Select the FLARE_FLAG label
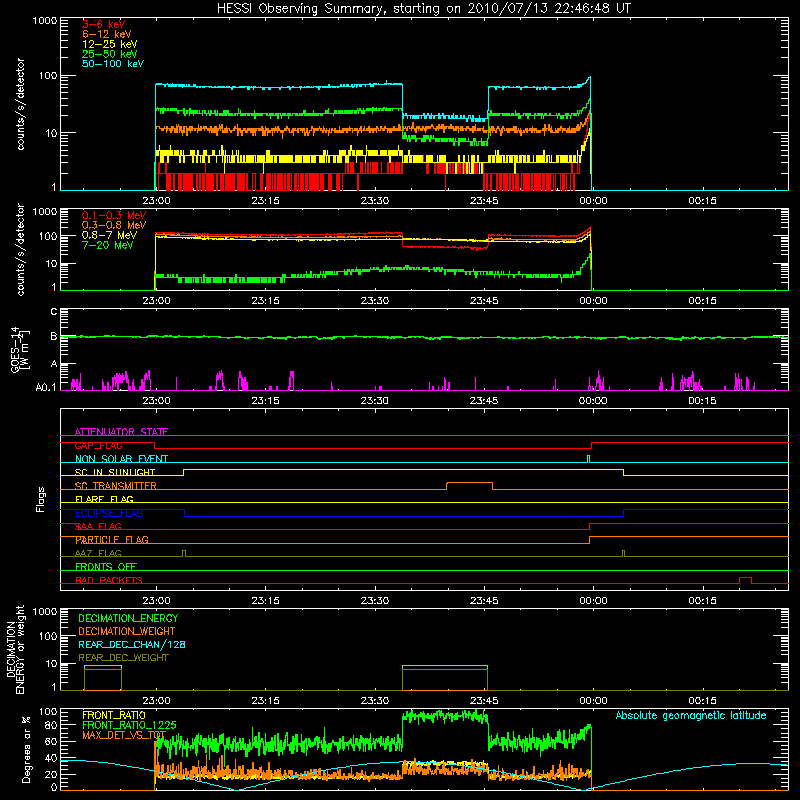 coord(104,499)
